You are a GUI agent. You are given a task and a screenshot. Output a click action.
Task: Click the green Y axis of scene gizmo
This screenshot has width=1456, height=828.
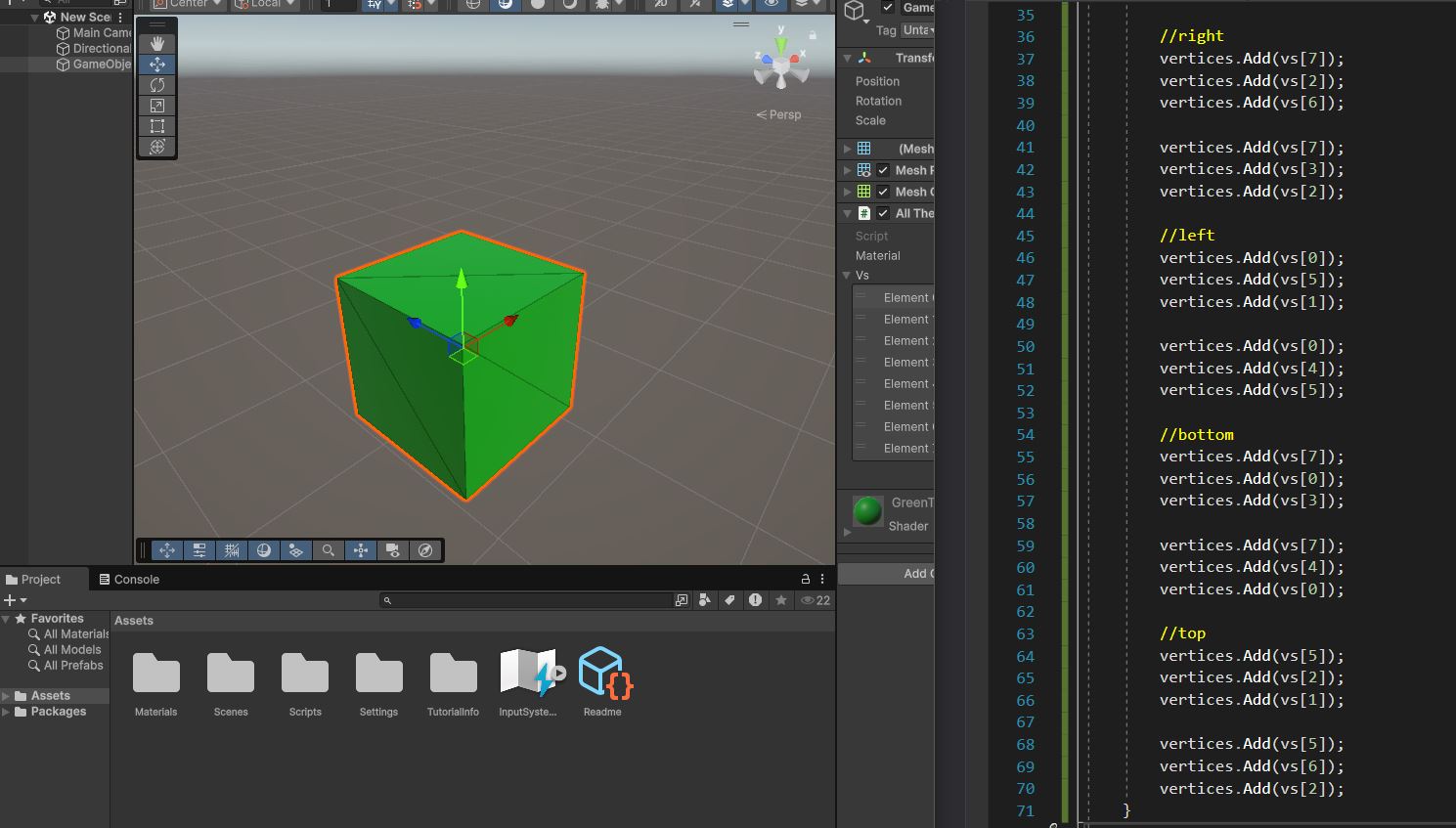point(781,44)
